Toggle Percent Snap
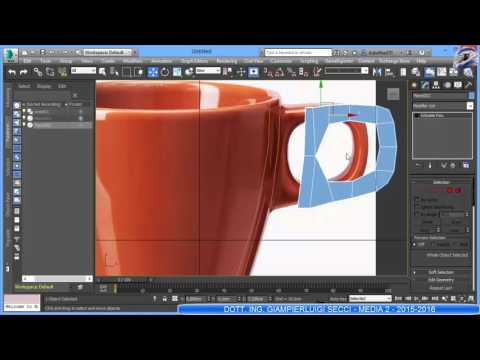Viewport: 480px width, 360px height. (x=291, y=72)
